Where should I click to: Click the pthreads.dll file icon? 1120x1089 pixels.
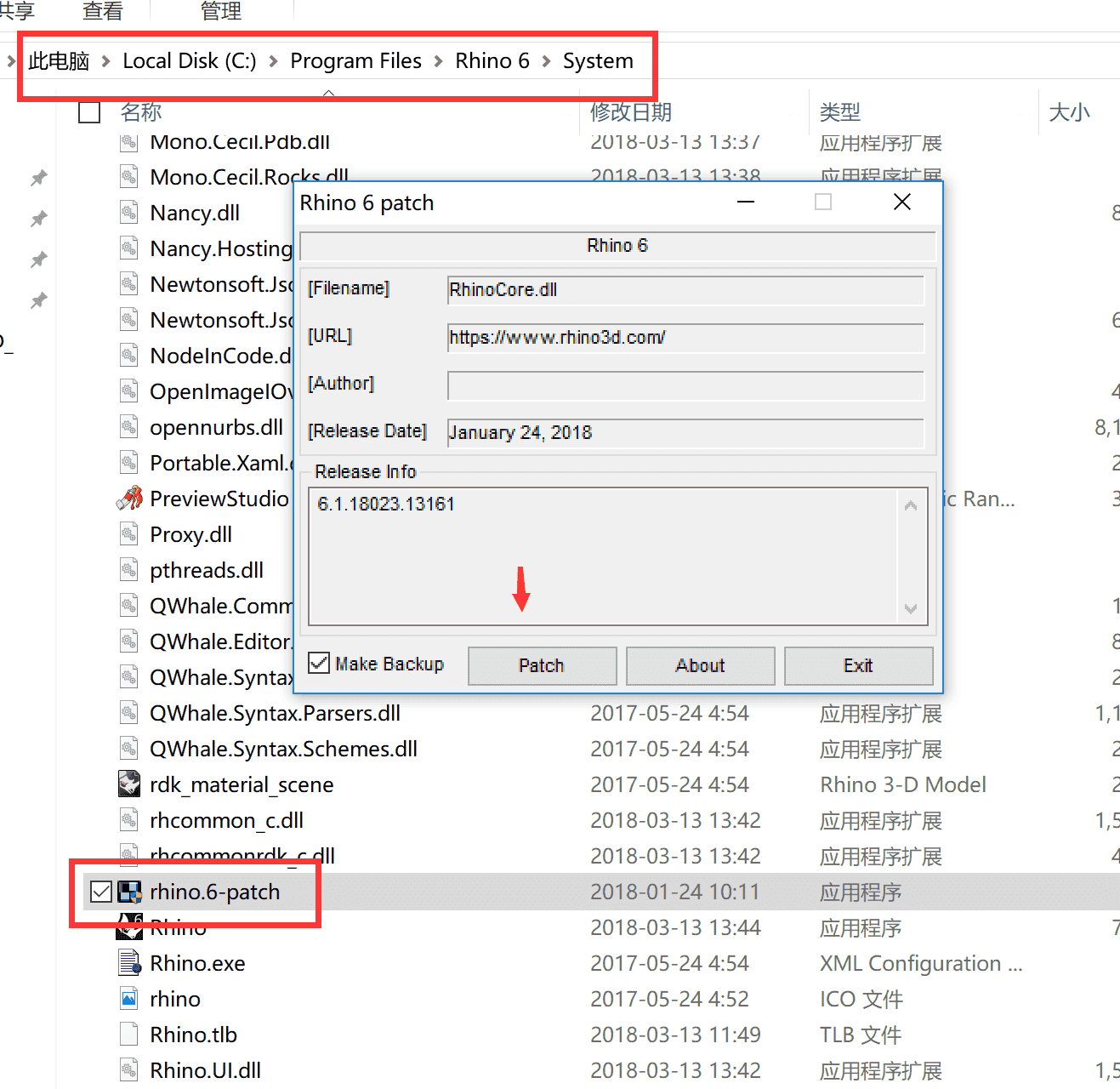[129, 570]
